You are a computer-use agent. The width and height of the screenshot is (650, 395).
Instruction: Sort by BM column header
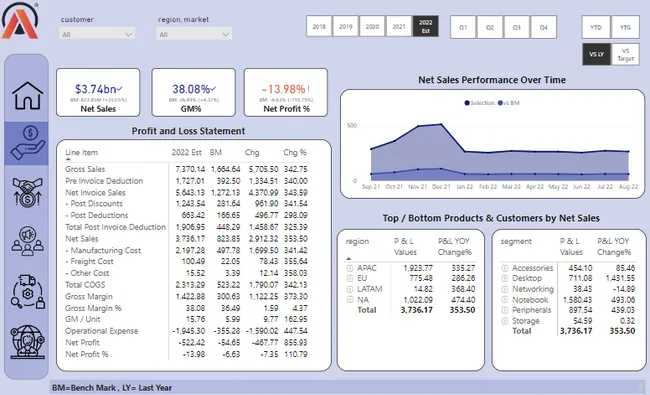click(216, 153)
